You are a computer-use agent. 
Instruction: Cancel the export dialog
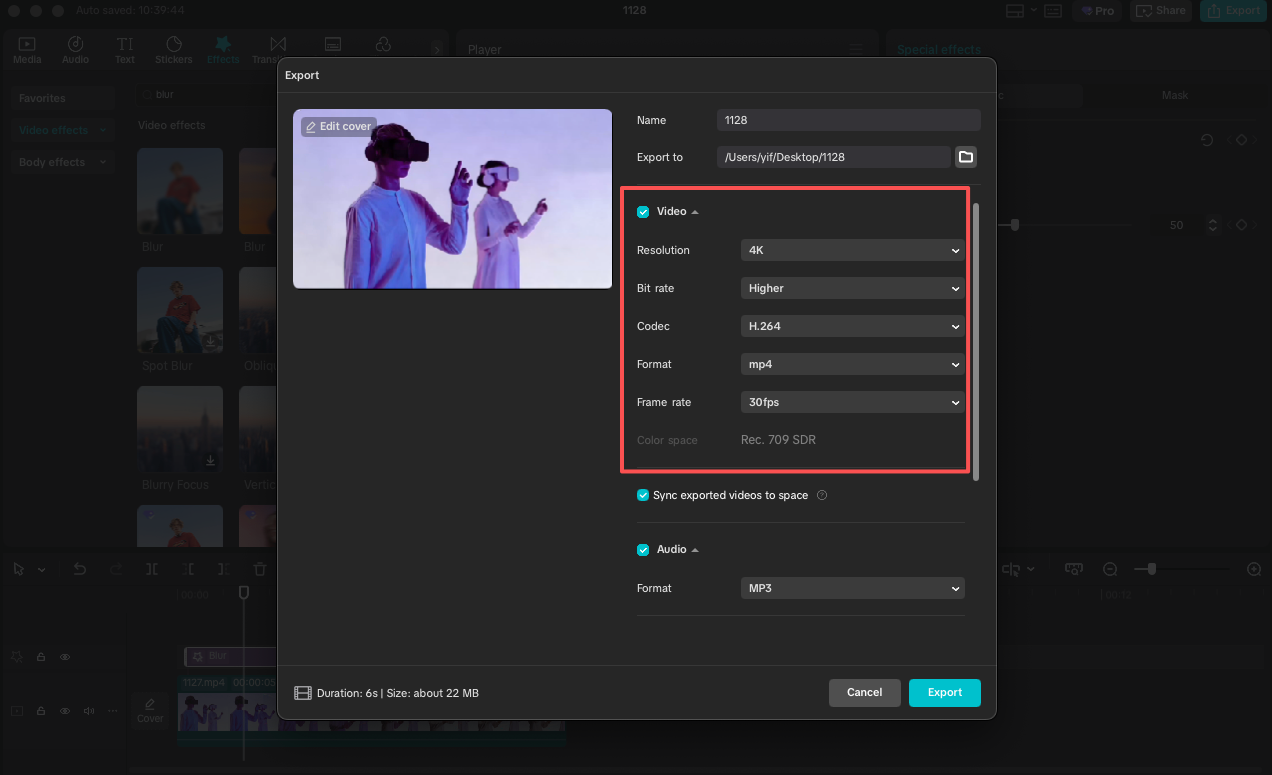pos(864,692)
